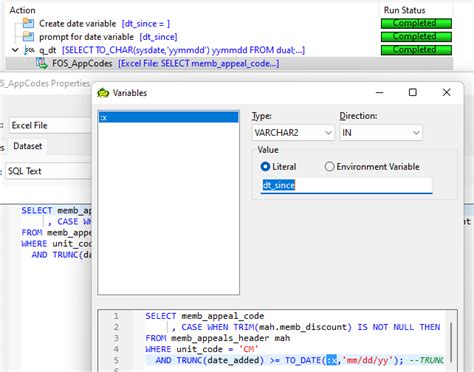Select the Environment Variable radio button

(329, 166)
